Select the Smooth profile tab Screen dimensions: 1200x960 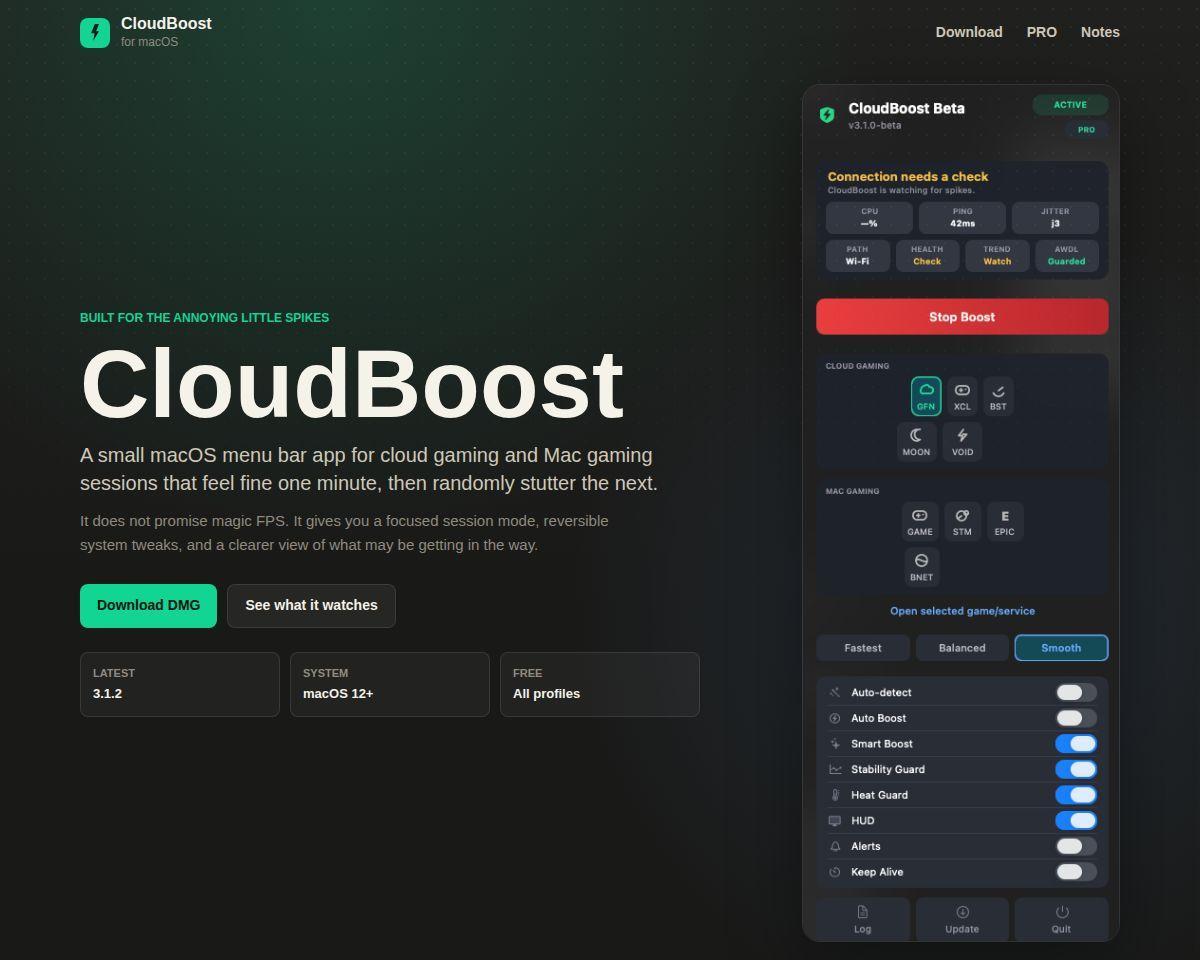(x=1061, y=648)
